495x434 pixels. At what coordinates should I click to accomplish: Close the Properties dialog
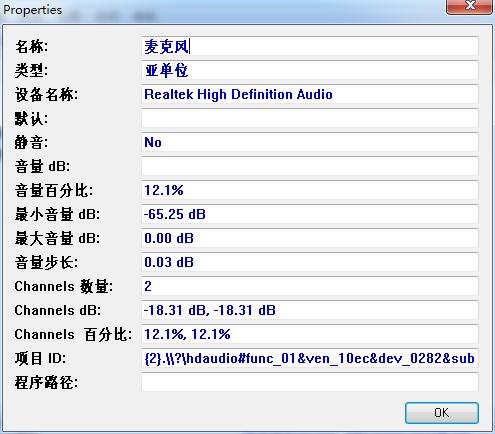point(470,6)
